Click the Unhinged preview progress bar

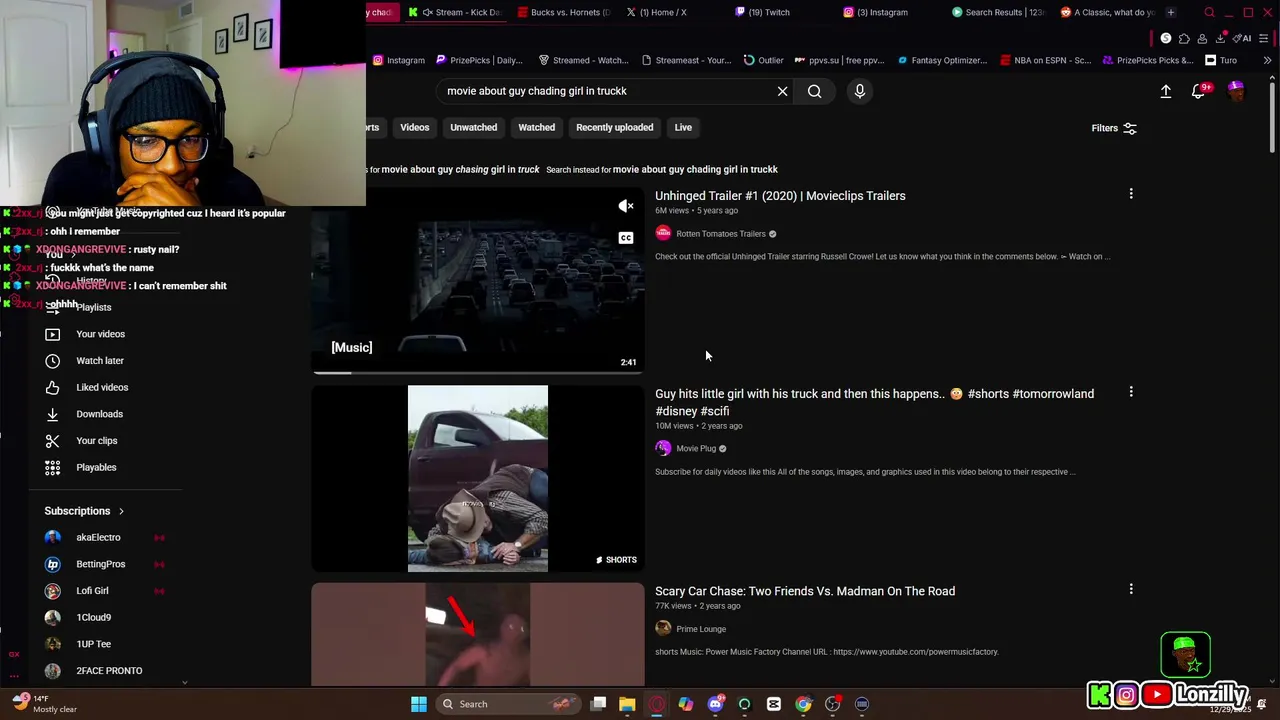478,372
